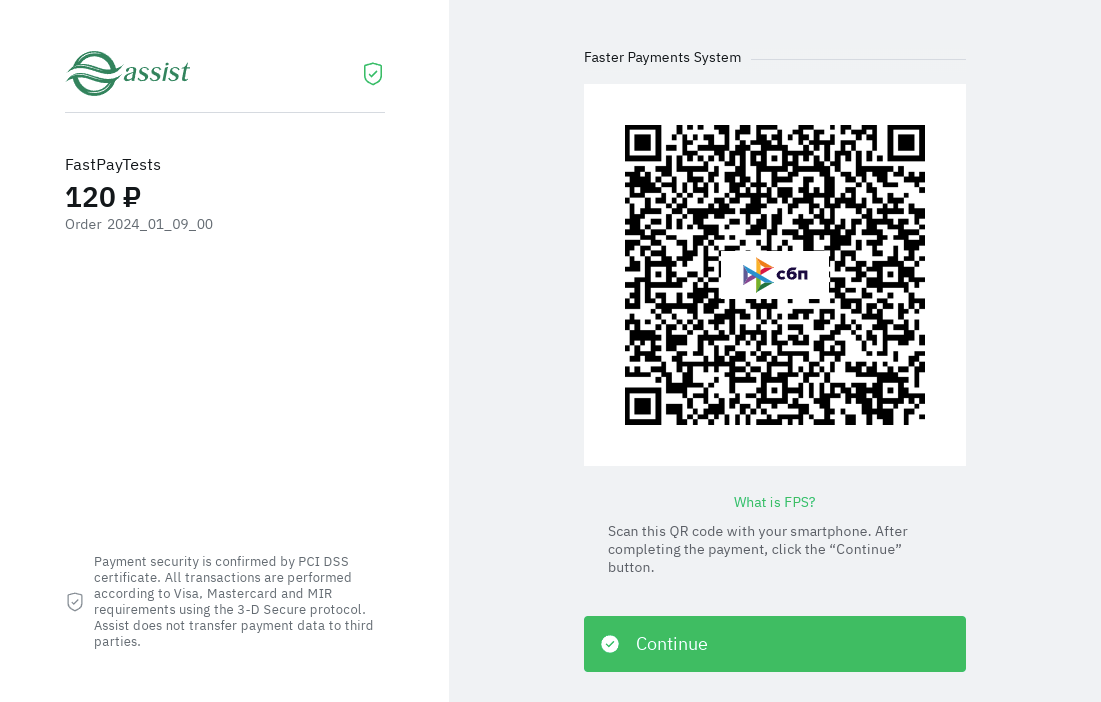This screenshot has height=702, width=1101.
Task: Click the gray shield icon beside PCI DSS text
Action: click(75, 602)
